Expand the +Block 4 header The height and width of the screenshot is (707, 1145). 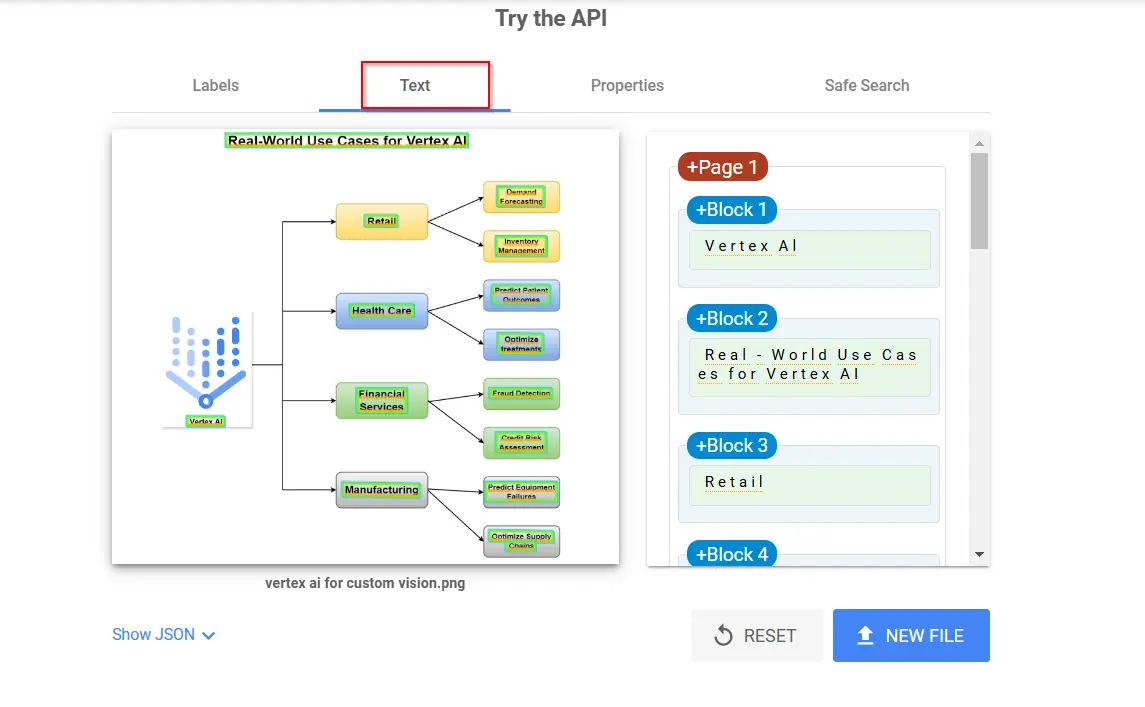pyautogui.click(x=731, y=554)
